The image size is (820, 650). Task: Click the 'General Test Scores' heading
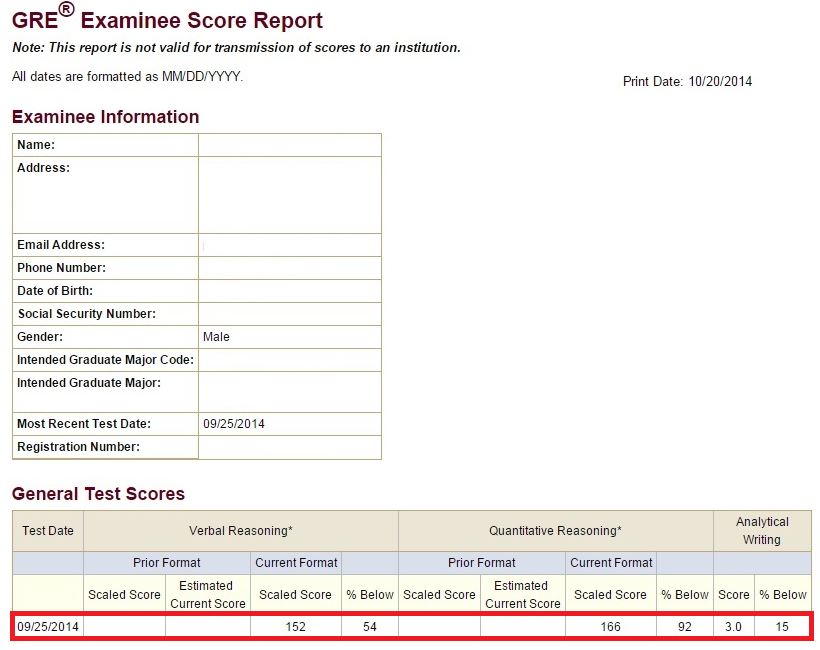98,494
